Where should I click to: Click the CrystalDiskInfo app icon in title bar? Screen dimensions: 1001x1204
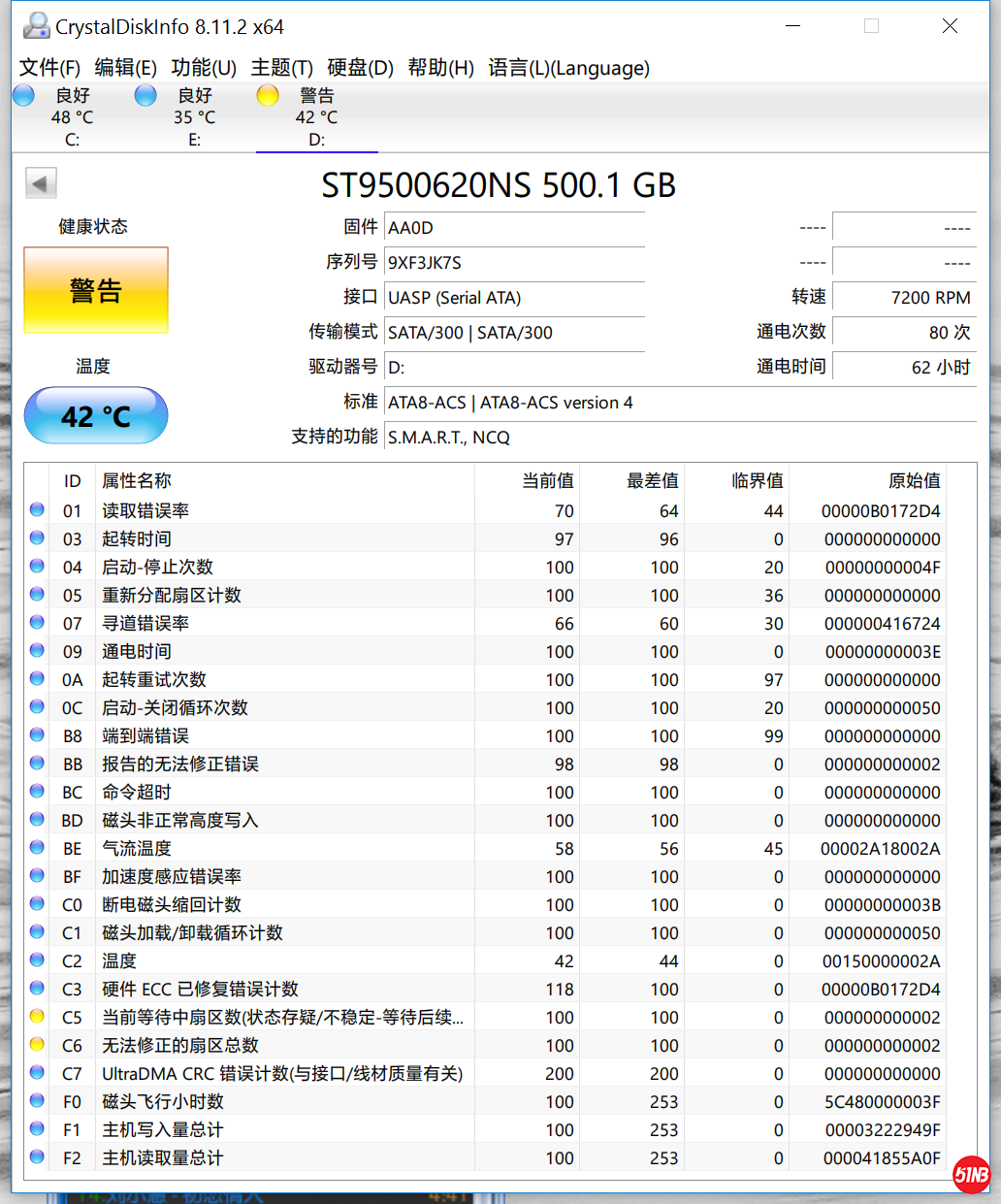(36, 26)
